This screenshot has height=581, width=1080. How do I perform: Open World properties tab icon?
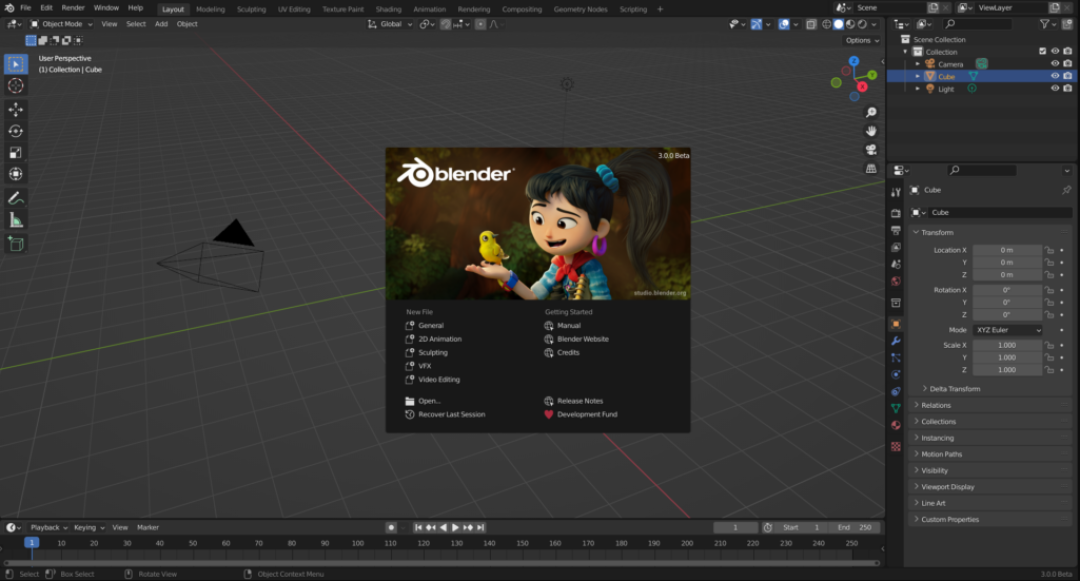895,281
